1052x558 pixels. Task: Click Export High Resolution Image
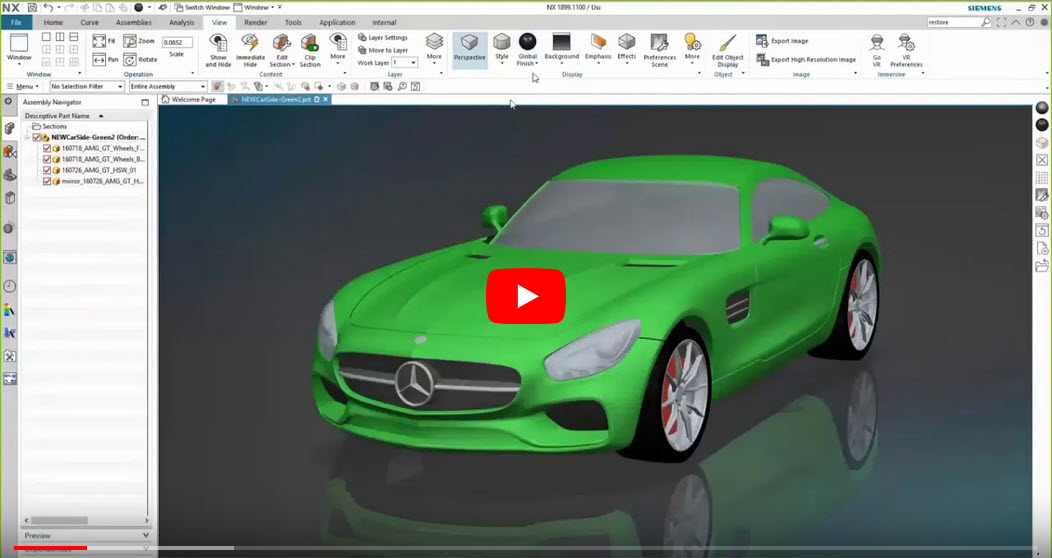pos(806,60)
